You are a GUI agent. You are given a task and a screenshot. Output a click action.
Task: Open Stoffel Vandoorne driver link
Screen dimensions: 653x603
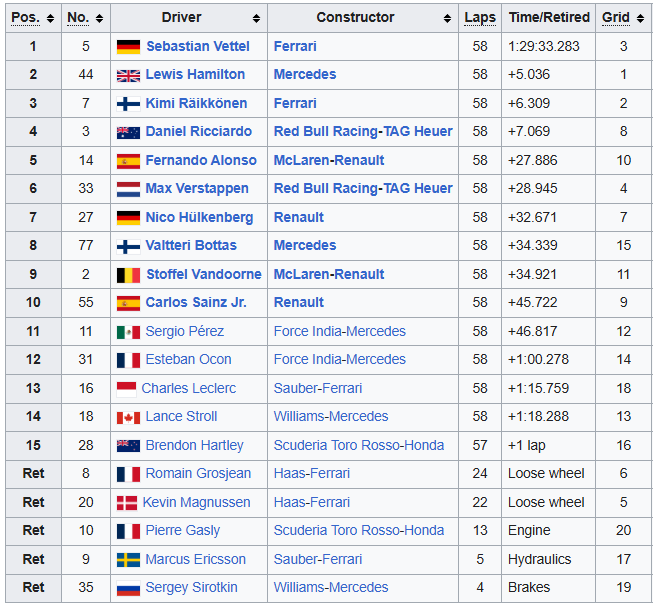tap(204, 274)
